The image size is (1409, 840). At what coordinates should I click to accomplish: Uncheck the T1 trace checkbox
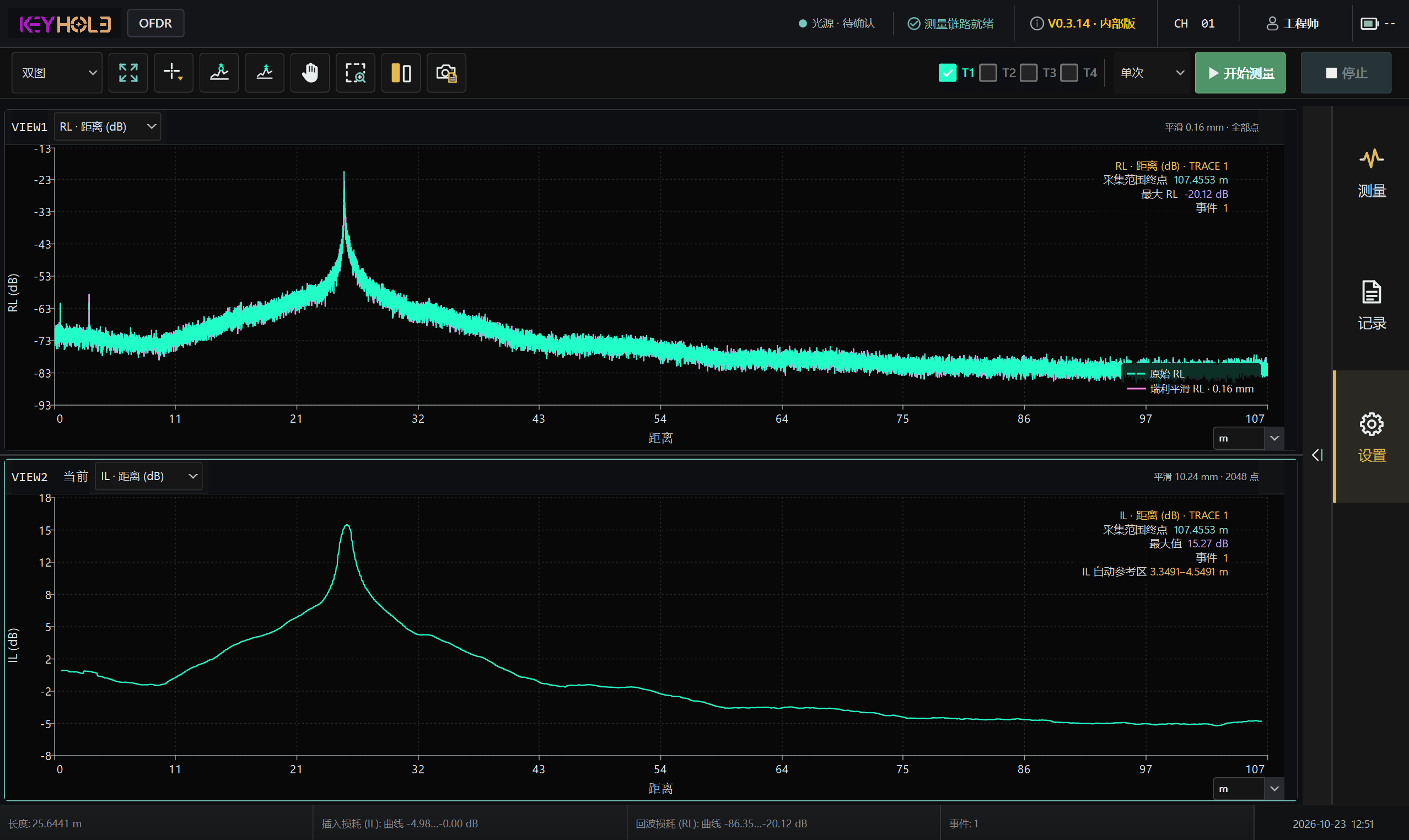947,72
